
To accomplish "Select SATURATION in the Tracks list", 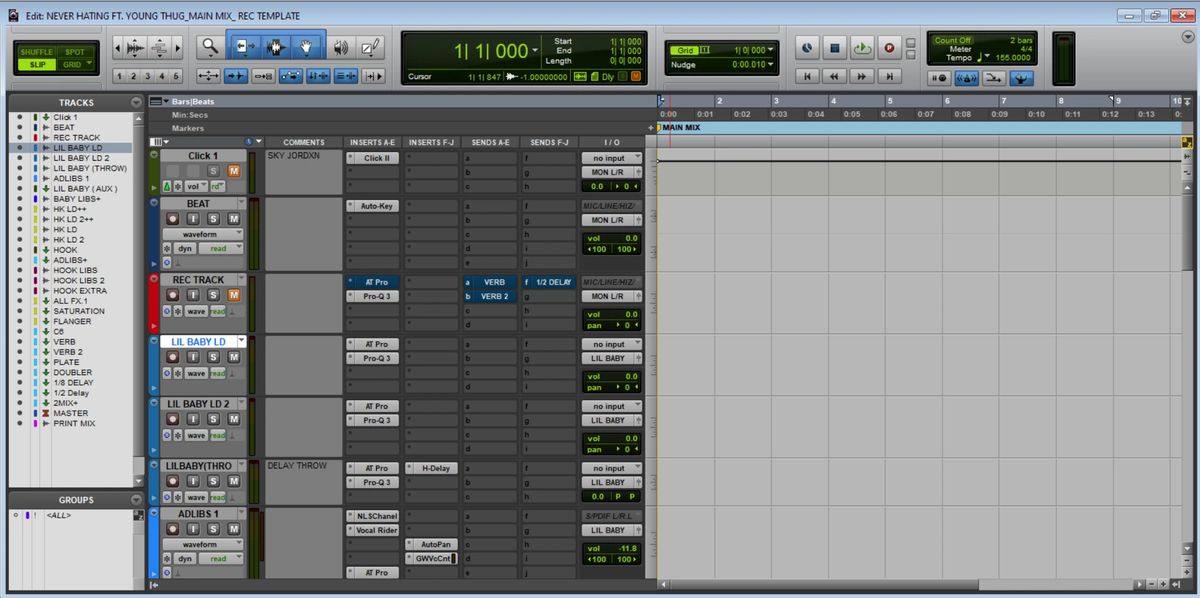I will pos(79,311).
